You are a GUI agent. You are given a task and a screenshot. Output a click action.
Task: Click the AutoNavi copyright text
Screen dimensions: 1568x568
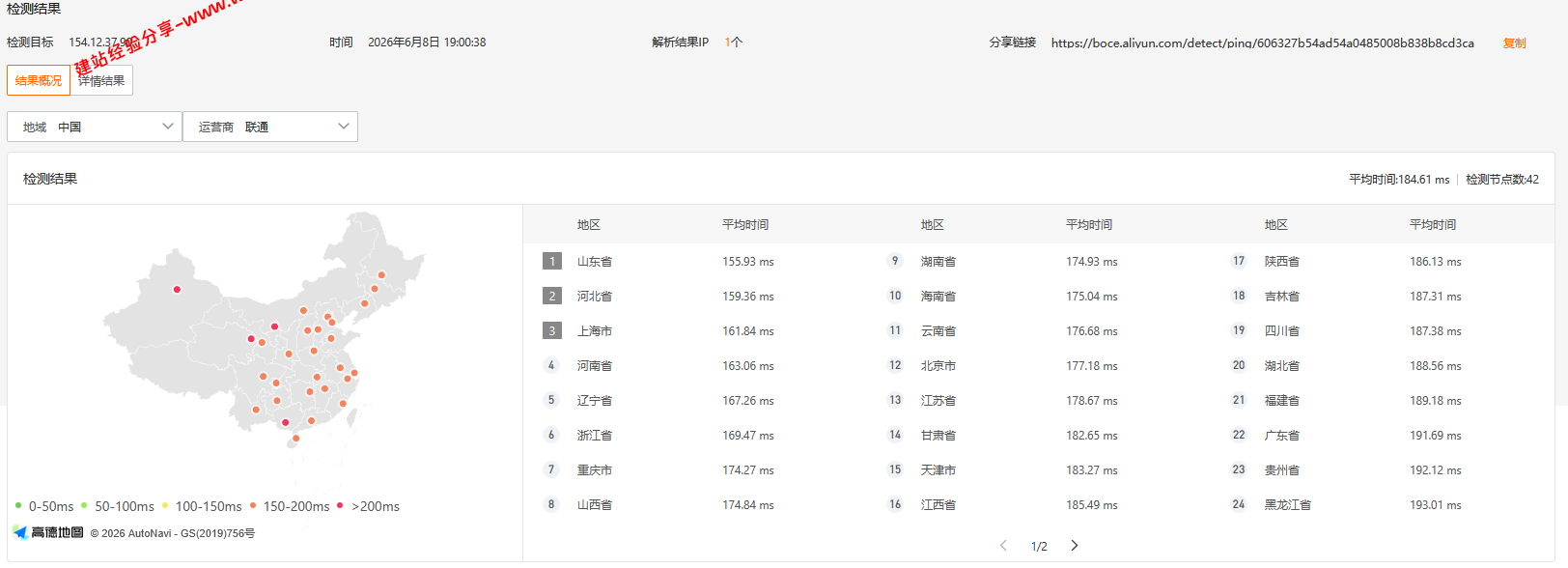[173, 533]
